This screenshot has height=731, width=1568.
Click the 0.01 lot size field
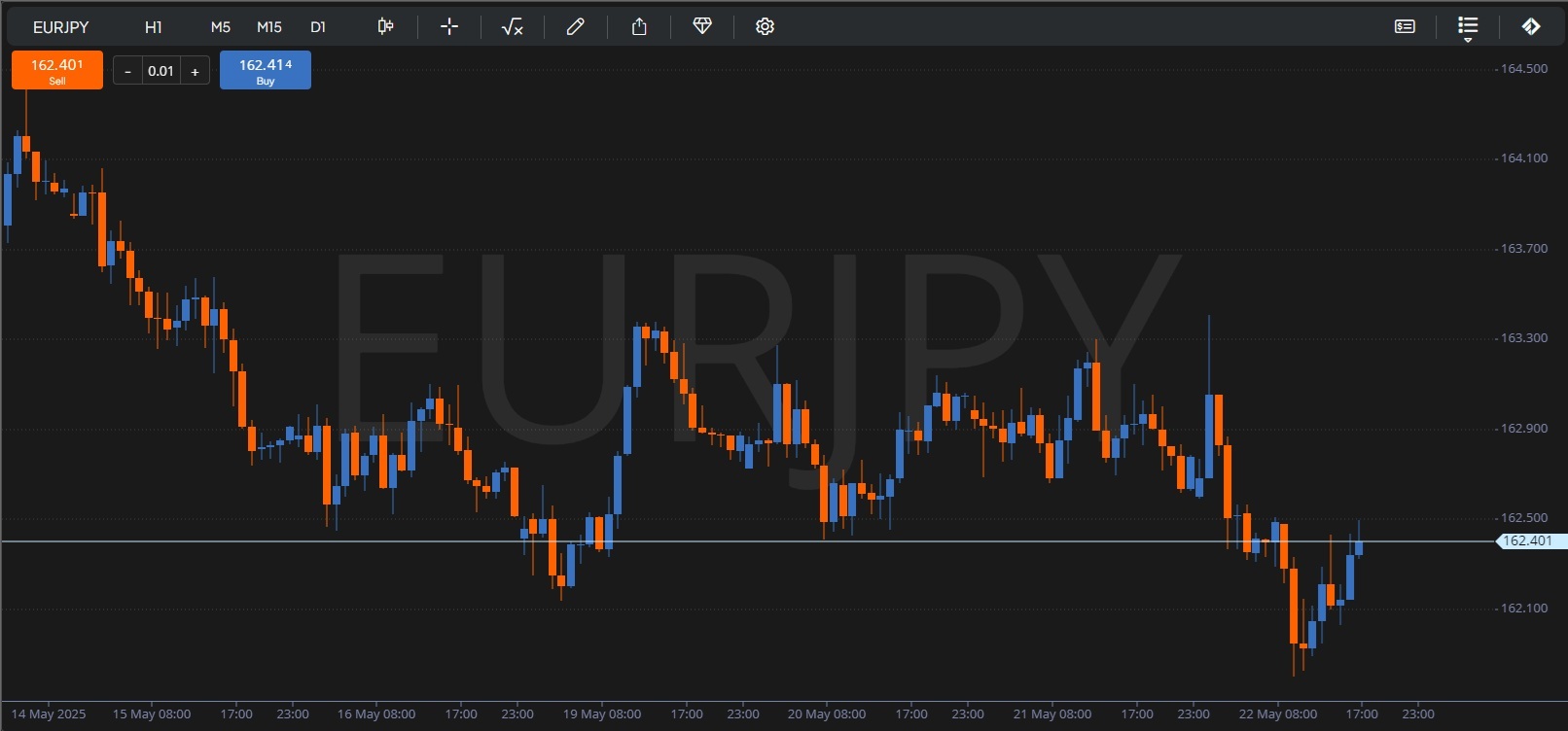[x=160, y=71]
